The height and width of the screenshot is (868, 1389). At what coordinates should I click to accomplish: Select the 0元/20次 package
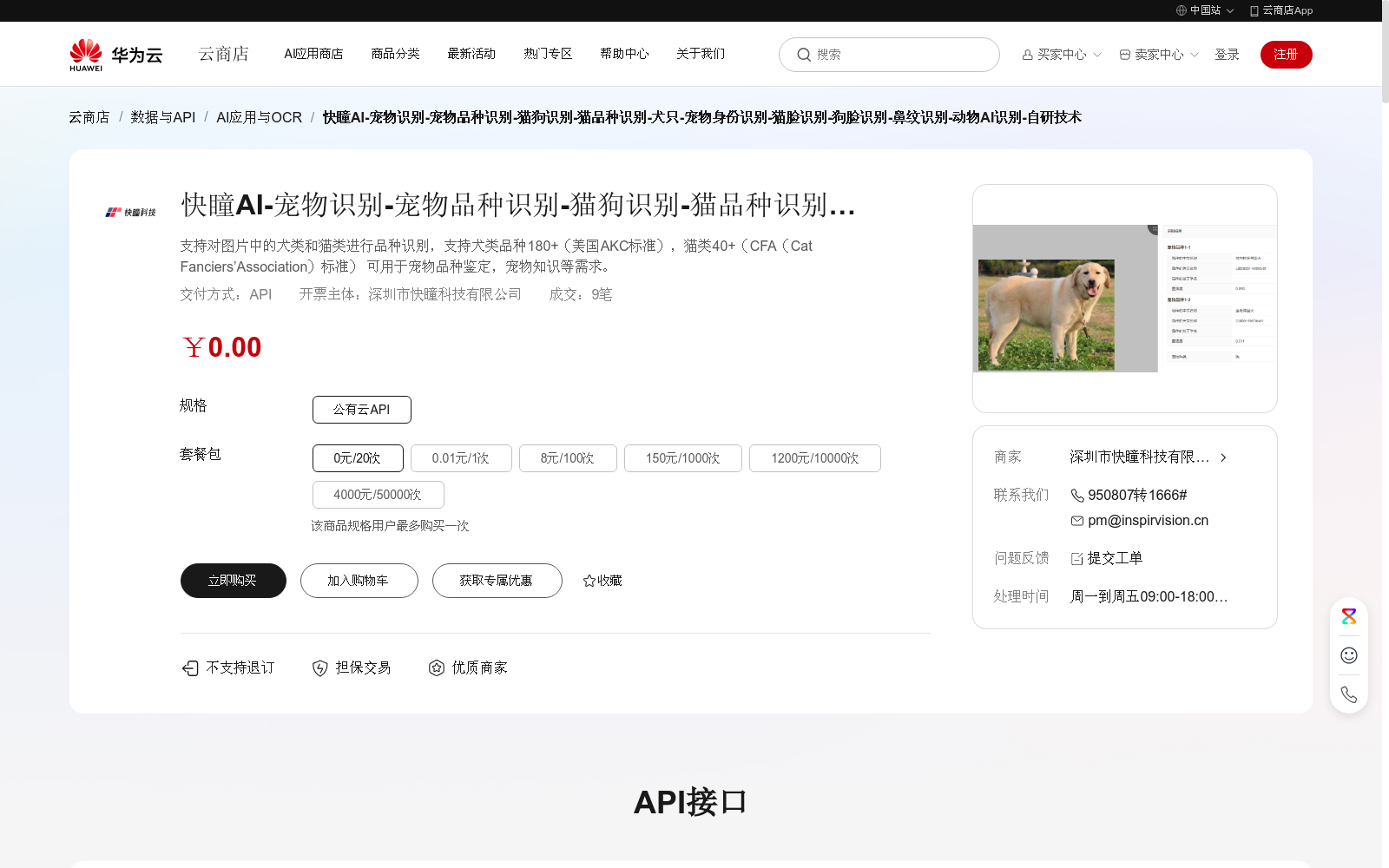[358, 458]
